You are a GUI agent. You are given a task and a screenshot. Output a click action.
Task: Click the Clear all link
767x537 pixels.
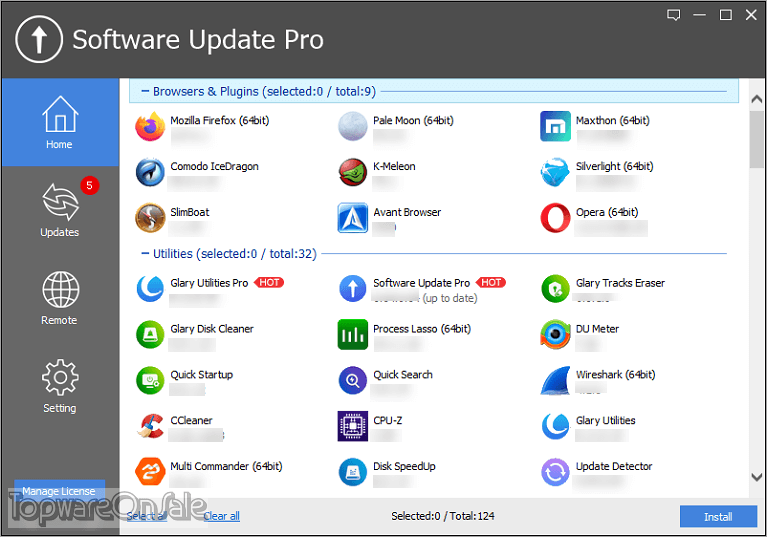point(222,516)
